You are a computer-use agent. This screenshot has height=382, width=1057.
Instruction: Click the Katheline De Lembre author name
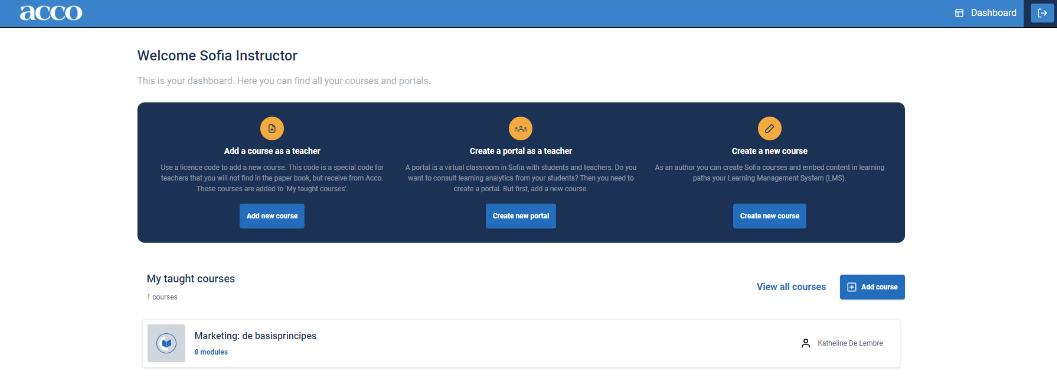pos(849,344)
